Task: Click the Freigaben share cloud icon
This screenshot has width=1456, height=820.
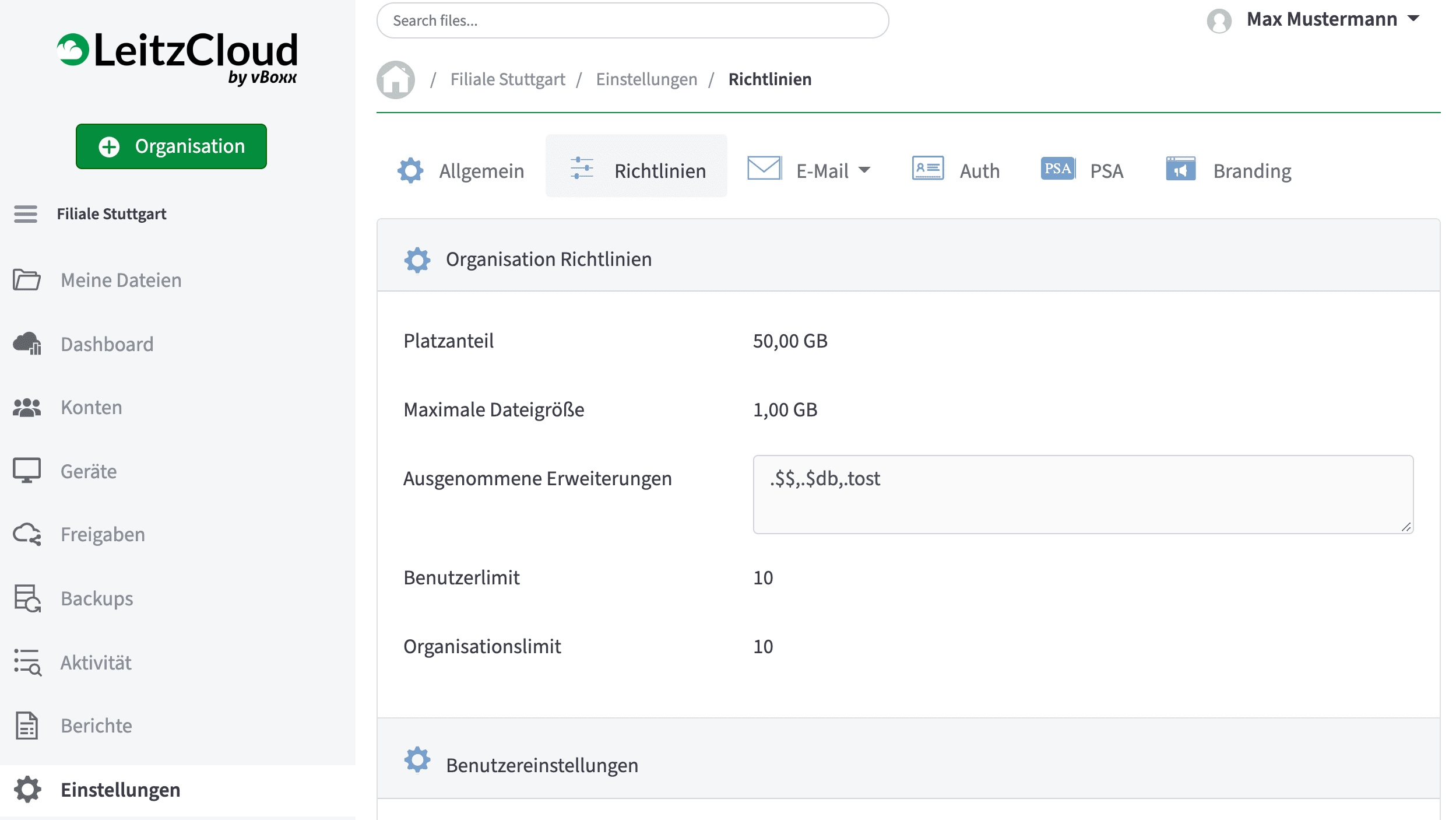Action: click(27, 534)
